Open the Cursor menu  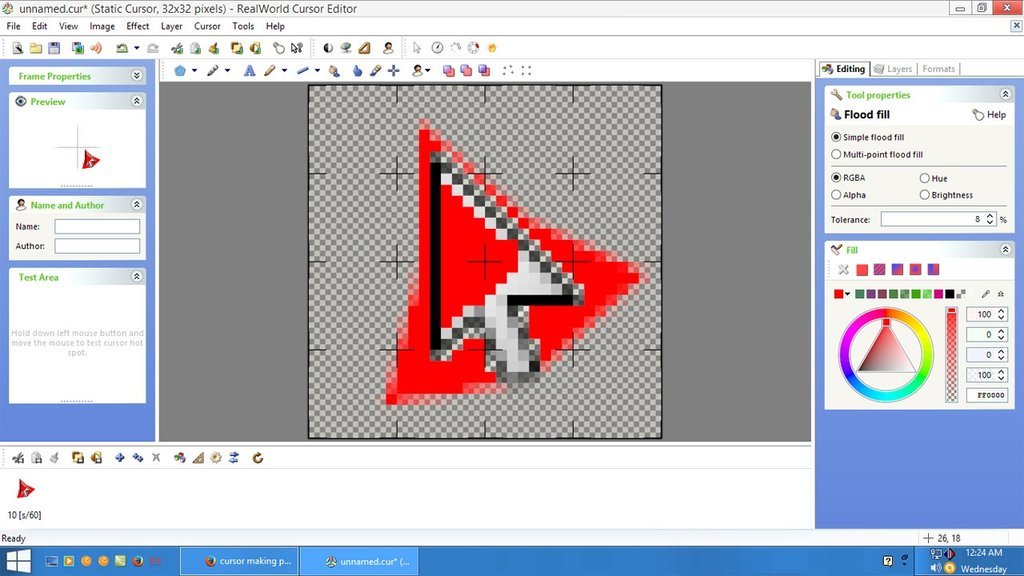click(x=207, y=26)
